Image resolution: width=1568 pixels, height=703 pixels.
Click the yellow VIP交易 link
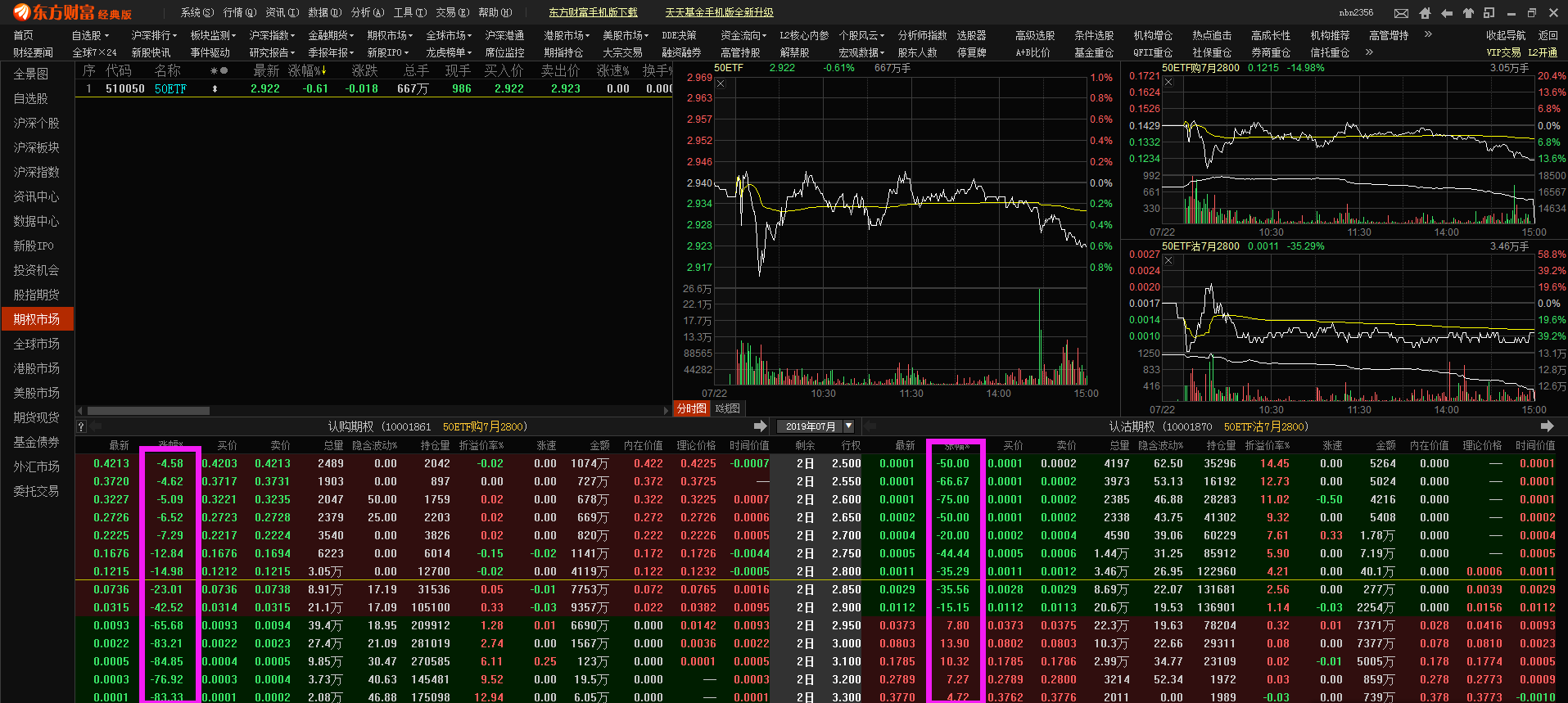1503,52
